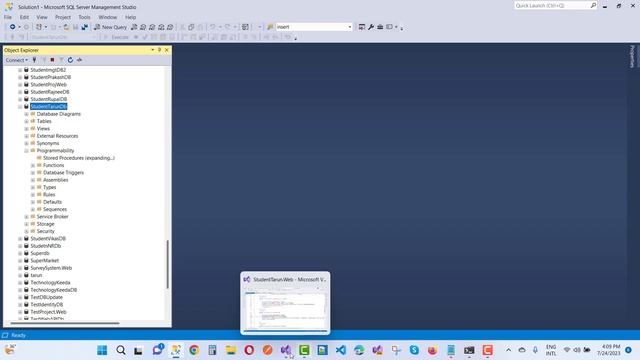
Task: Collapse the Programmability folder
Action: pos(27,151)
